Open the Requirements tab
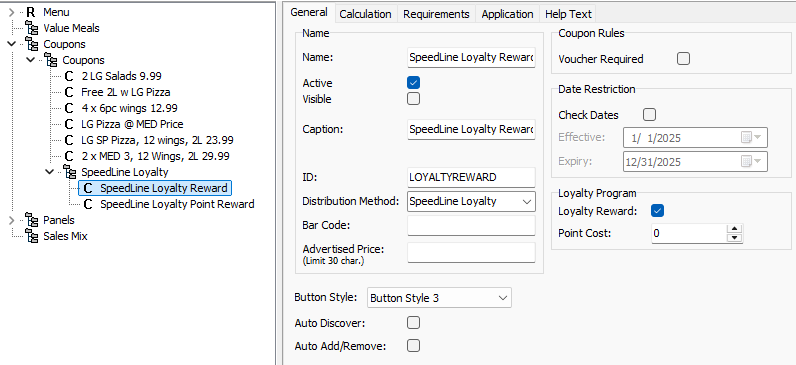 (436, 14)
